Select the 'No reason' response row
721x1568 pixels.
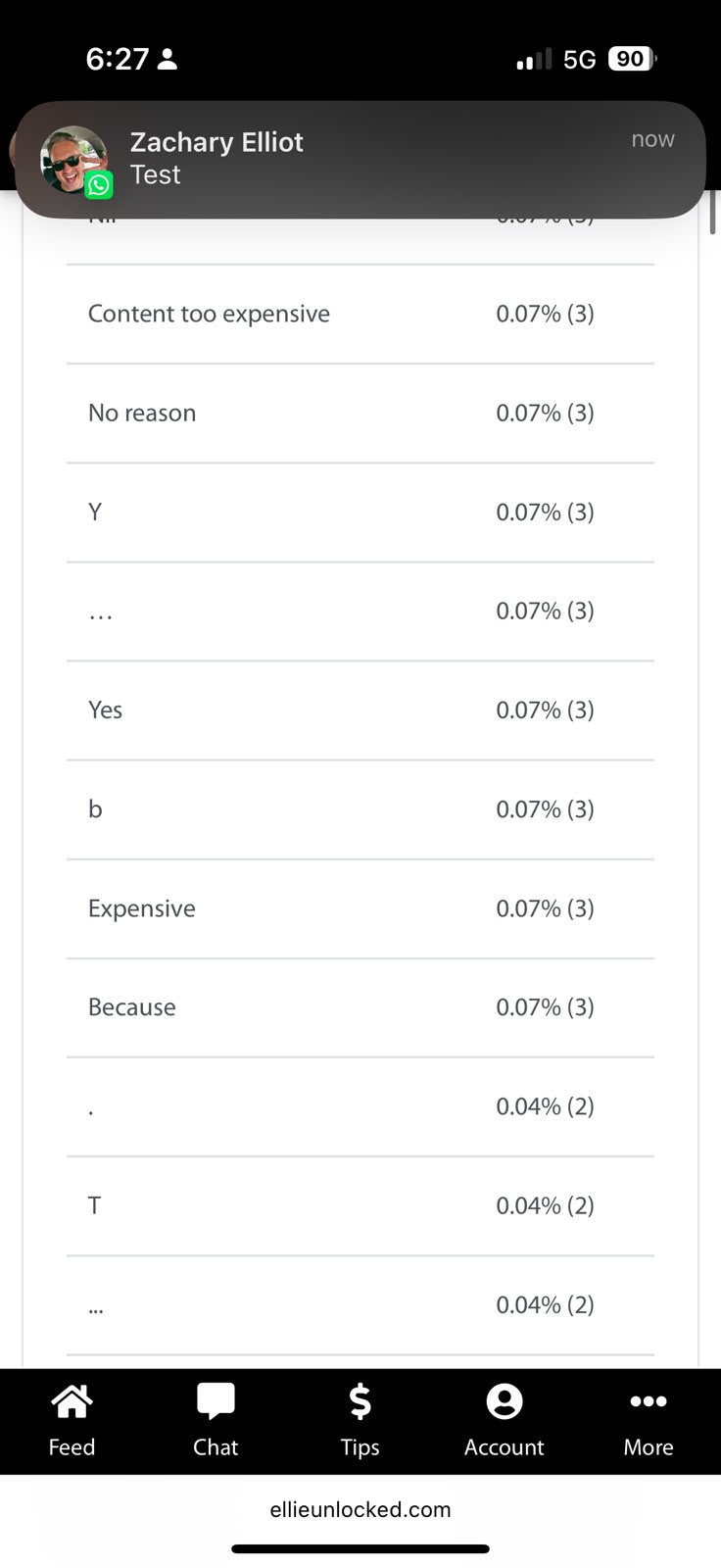360,414
